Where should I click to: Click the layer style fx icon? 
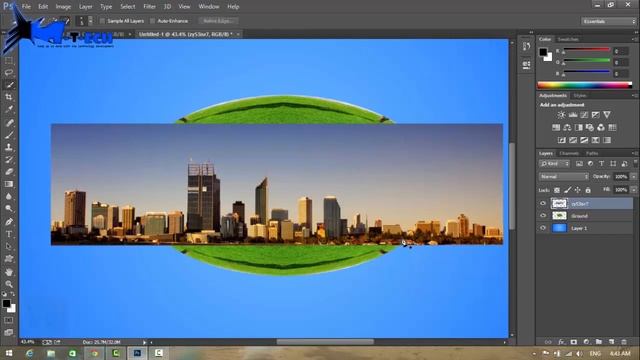coord(561,342)
